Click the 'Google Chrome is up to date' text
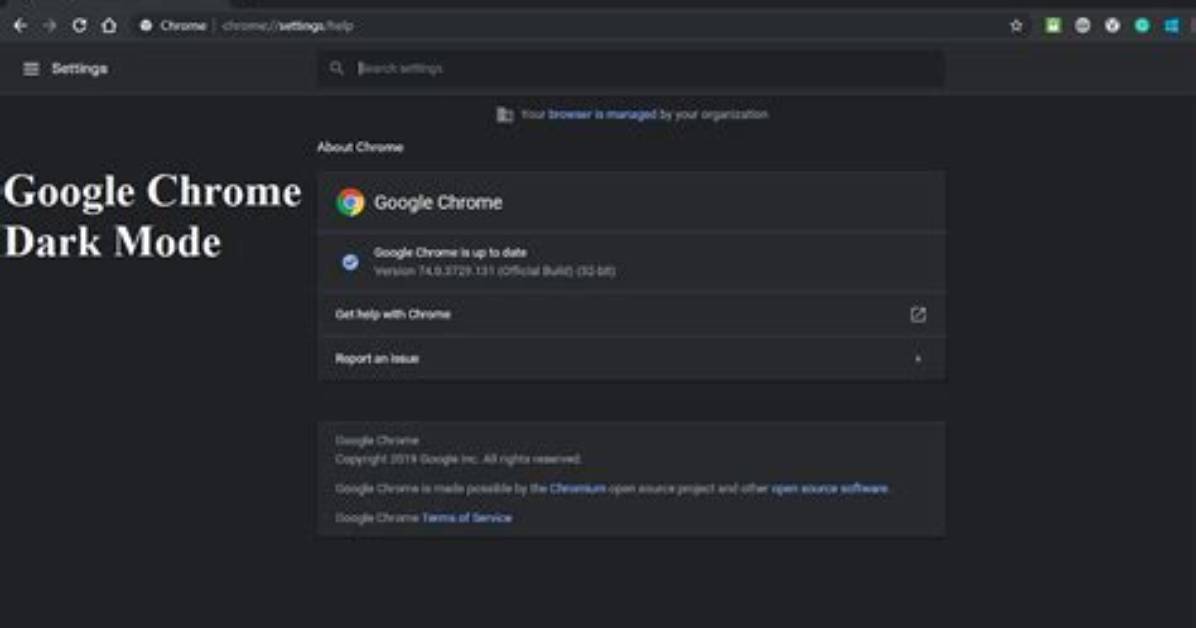Screen dimensions: 1196x628 450,253
